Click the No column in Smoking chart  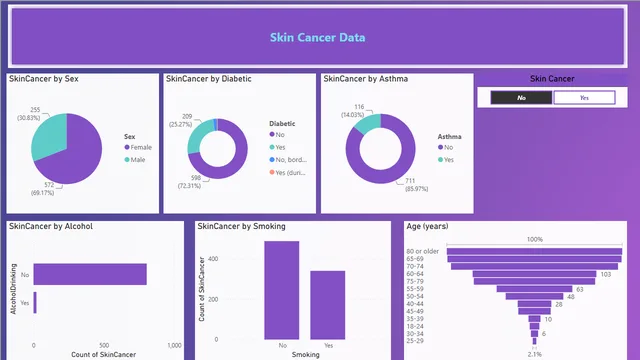click(282, 290)
